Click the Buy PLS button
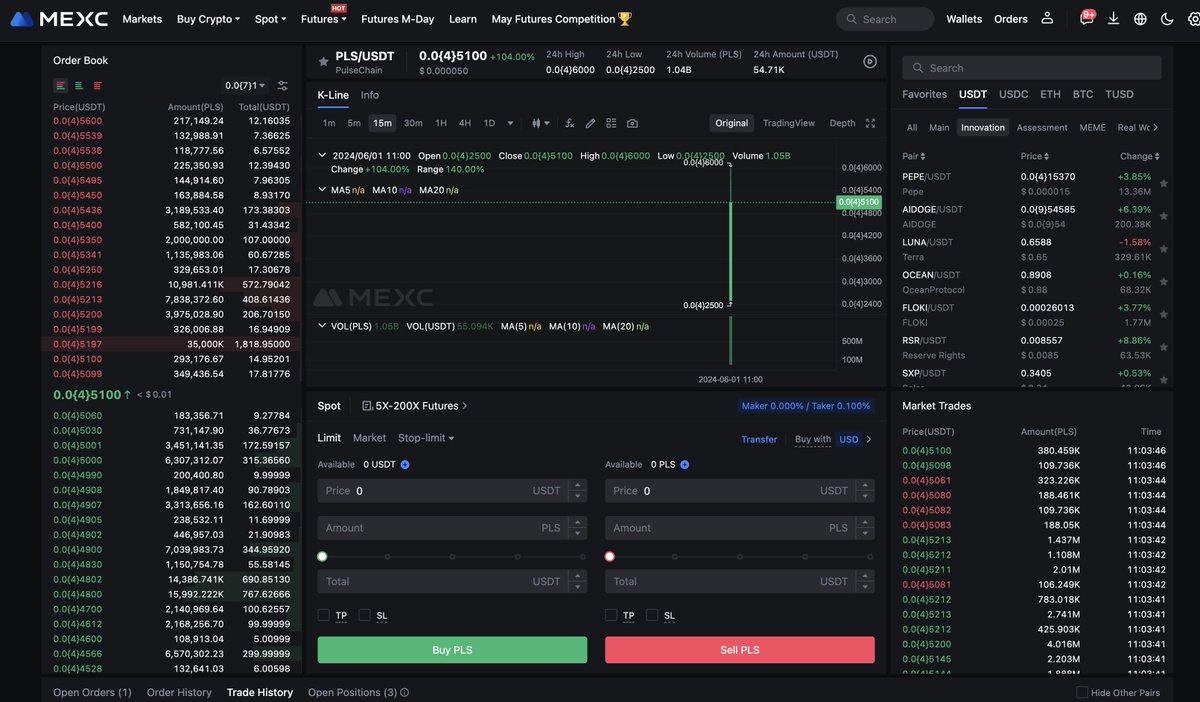The width and height of the screenshot is (1200, 702). [452, 650]
